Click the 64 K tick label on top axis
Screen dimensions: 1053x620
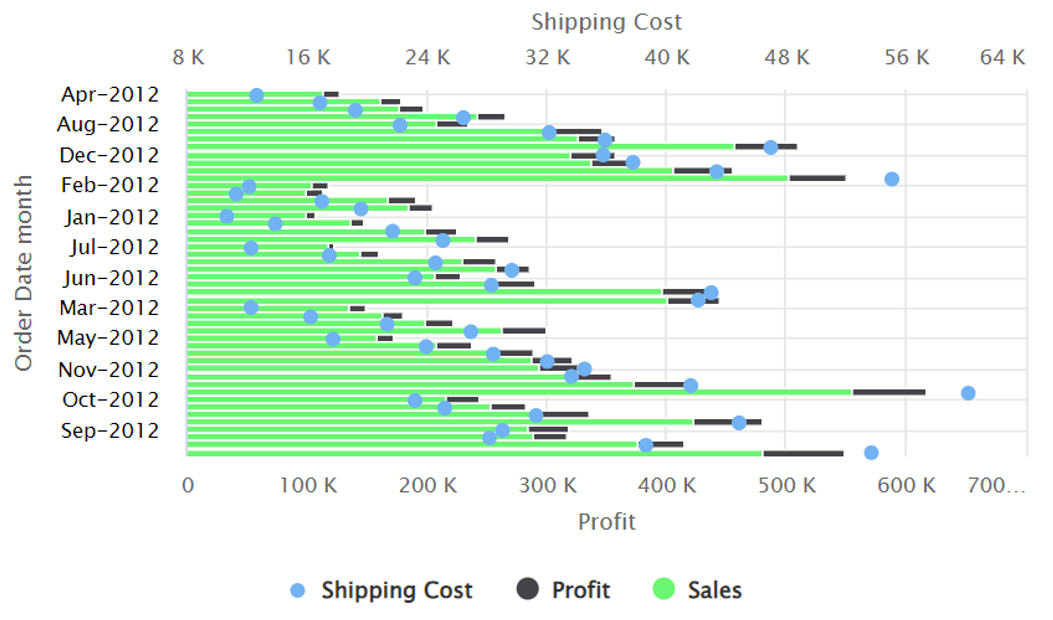[1001, 58]
